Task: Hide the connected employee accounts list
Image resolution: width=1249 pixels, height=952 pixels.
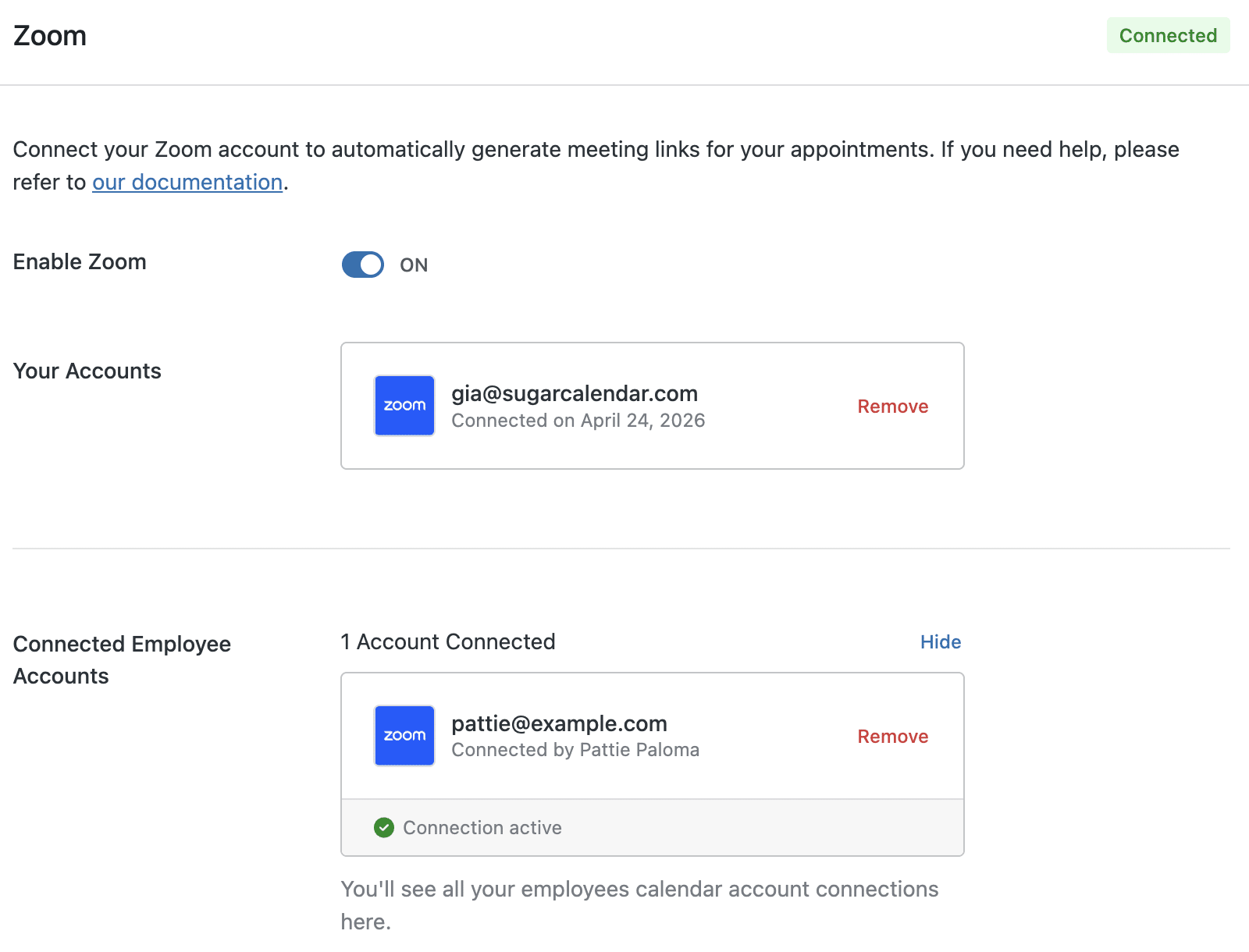Action: click(x=941, y=642)
